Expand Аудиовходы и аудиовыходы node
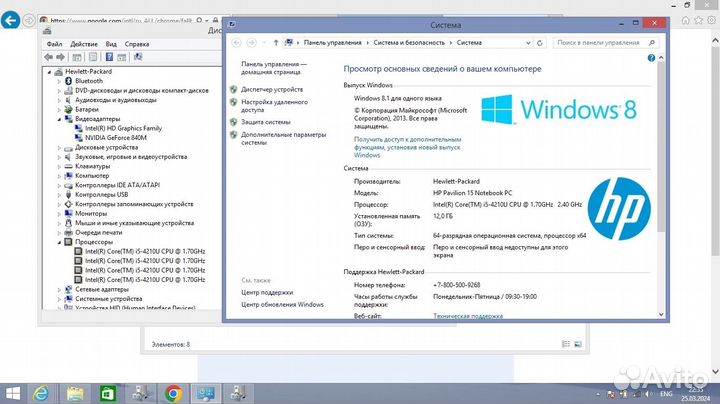Viewport: 720px width, 404px height. [x=59, y=100]
